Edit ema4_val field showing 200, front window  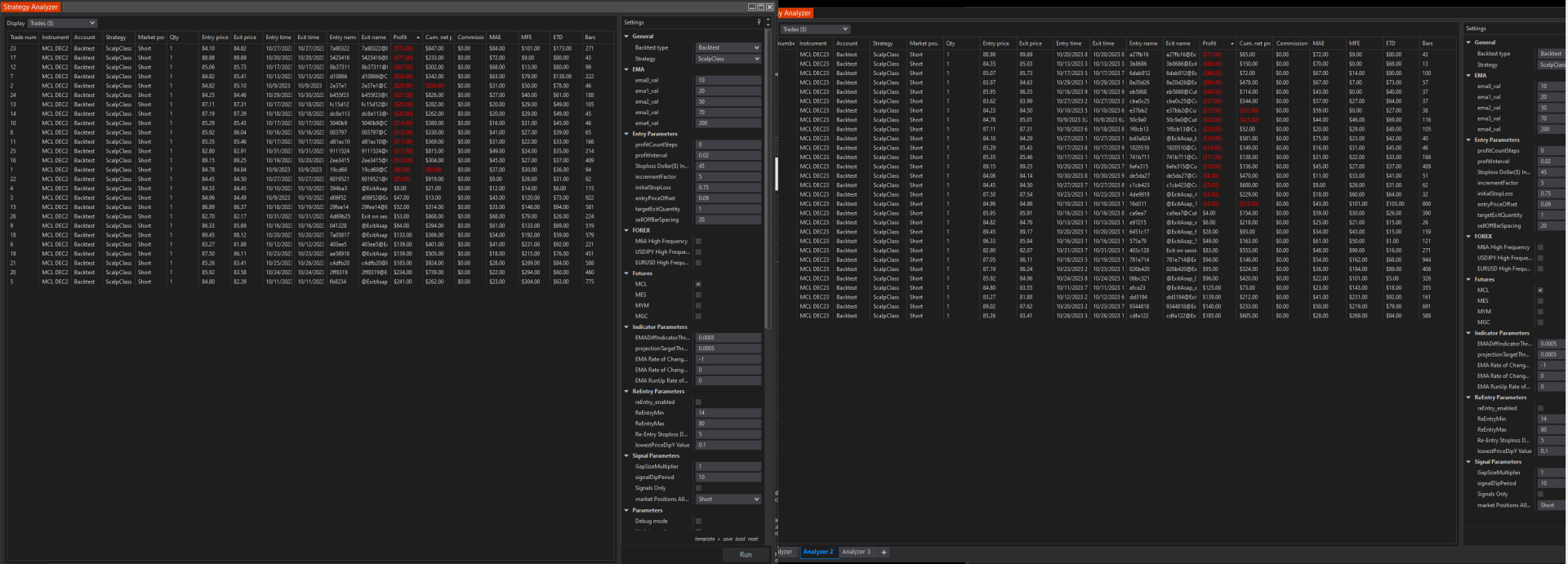coord(728,123)
